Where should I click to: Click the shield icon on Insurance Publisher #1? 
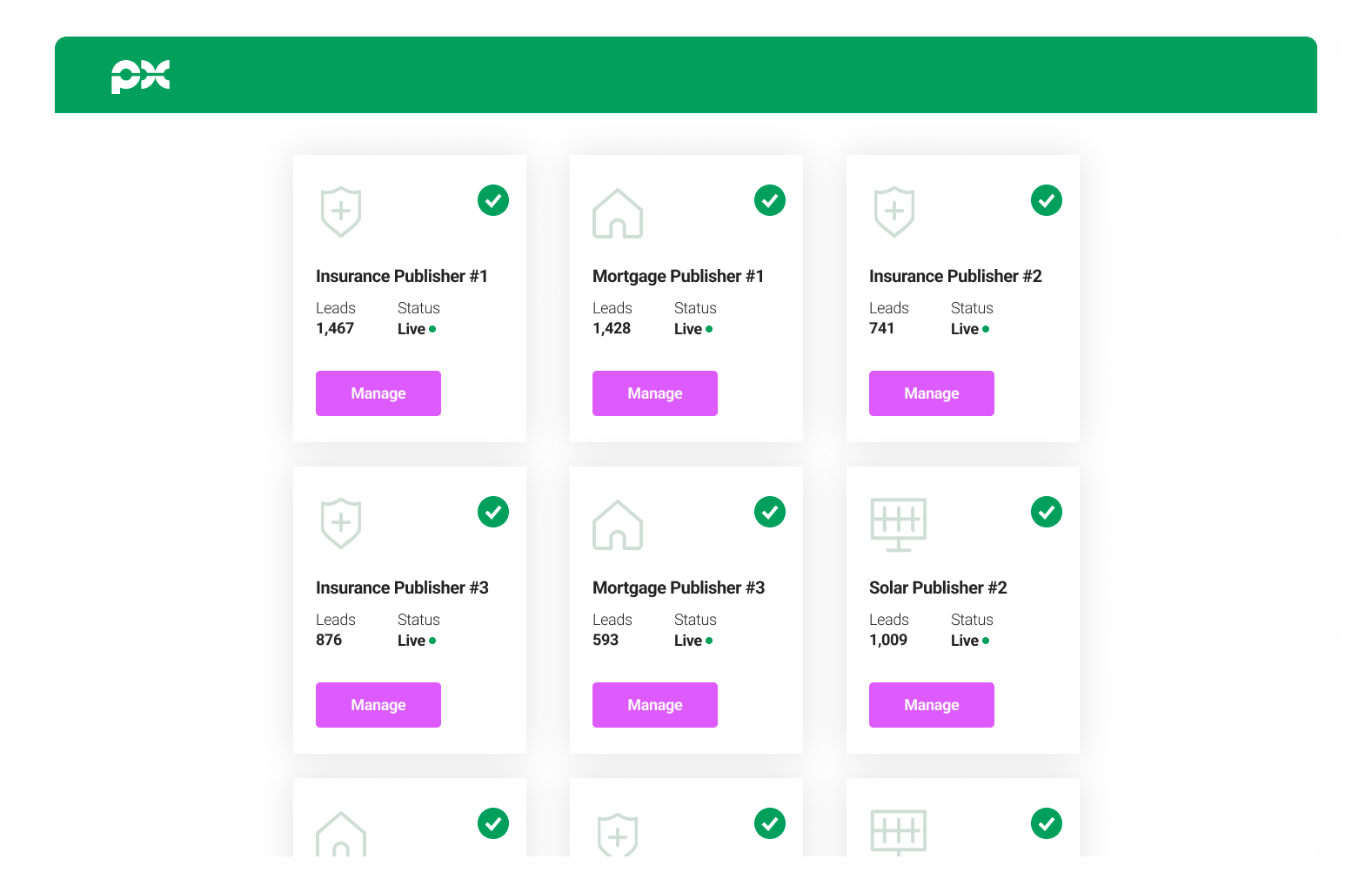coord(341,211)
